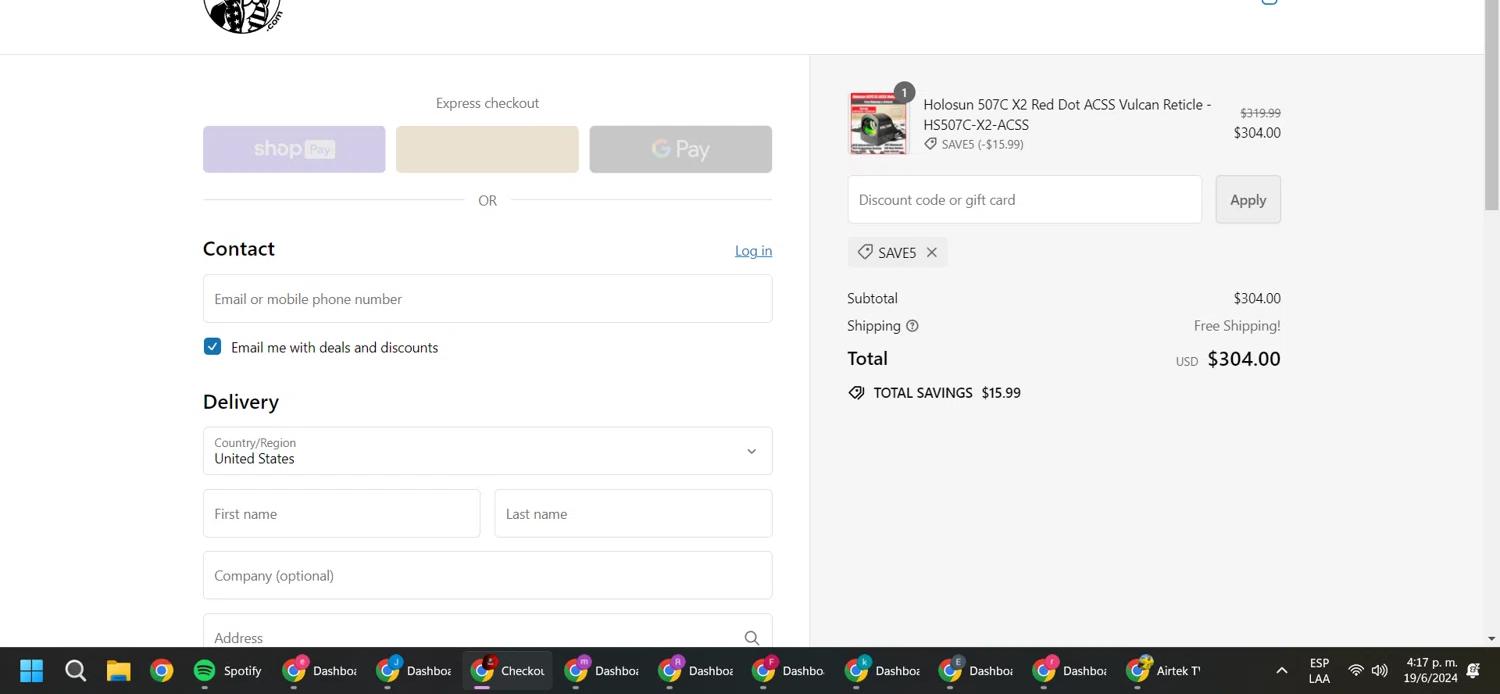Image resolution: width=1500 pixels, height=694 pixels.
Task: Click the shipping info question mark icon
Action: 912,326
